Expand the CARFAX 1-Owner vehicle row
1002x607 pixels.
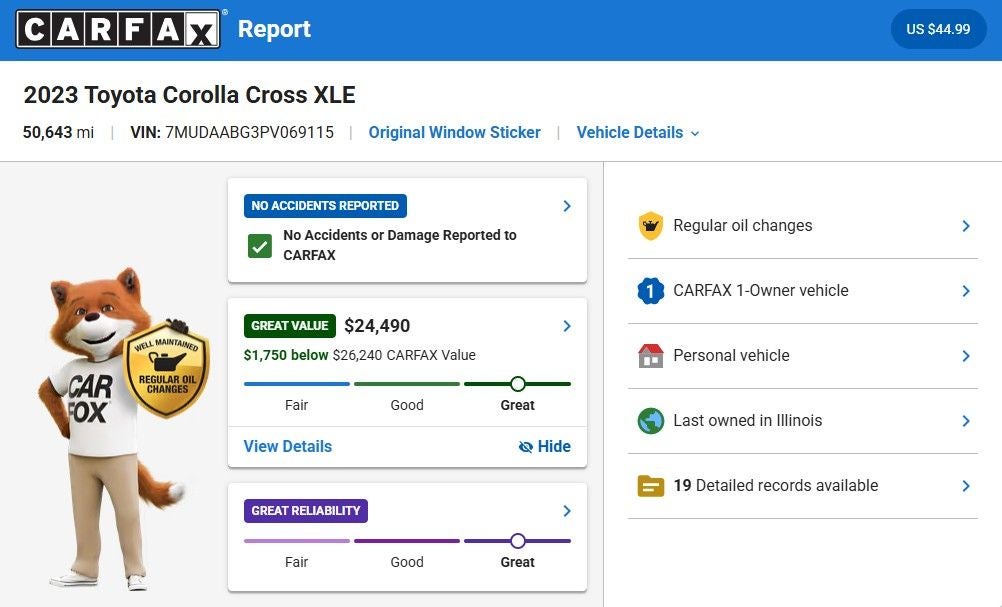[966, 290]
